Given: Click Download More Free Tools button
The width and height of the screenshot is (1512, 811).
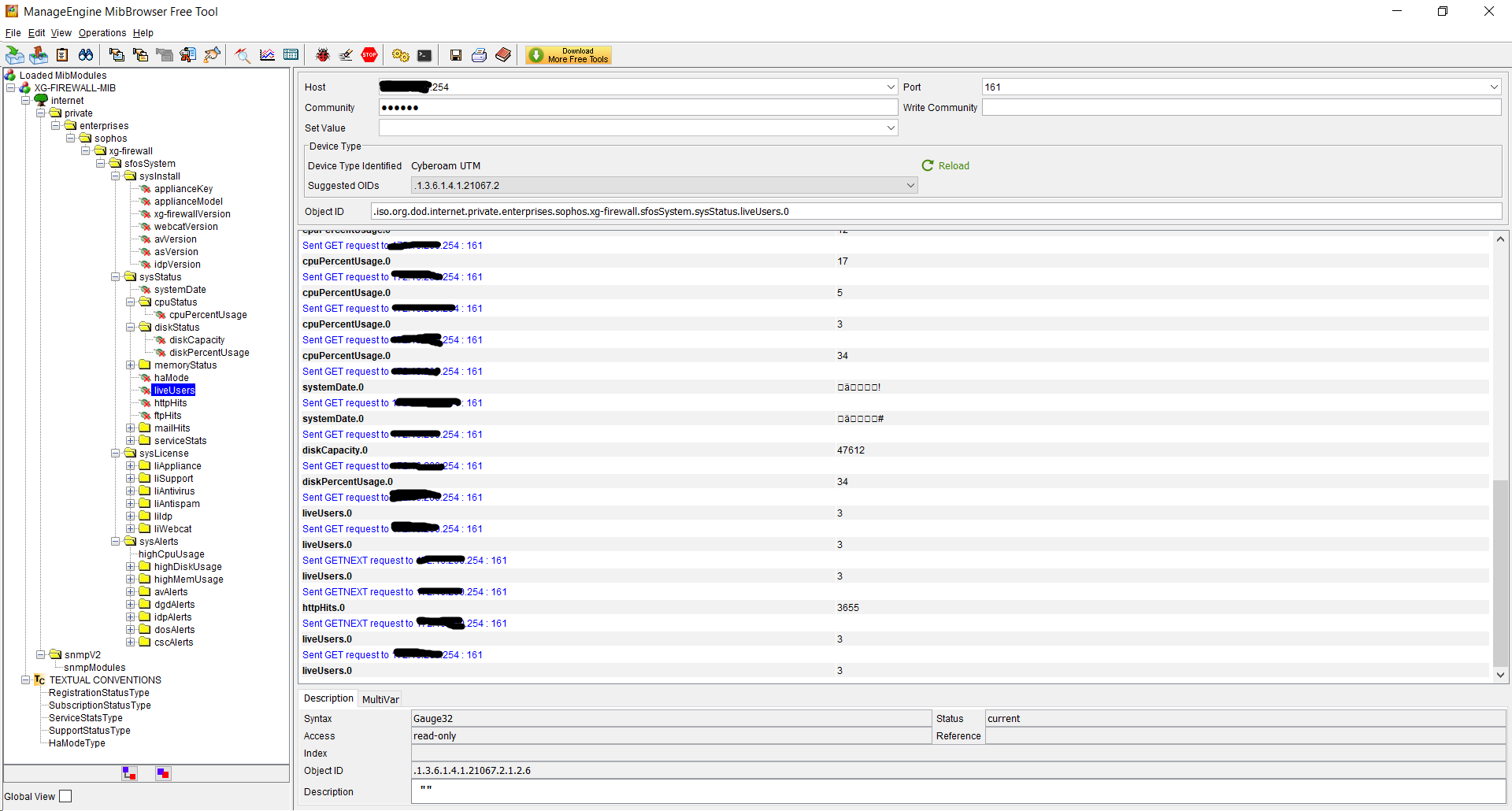Looking at the screenshot, I should coord(569,55).
